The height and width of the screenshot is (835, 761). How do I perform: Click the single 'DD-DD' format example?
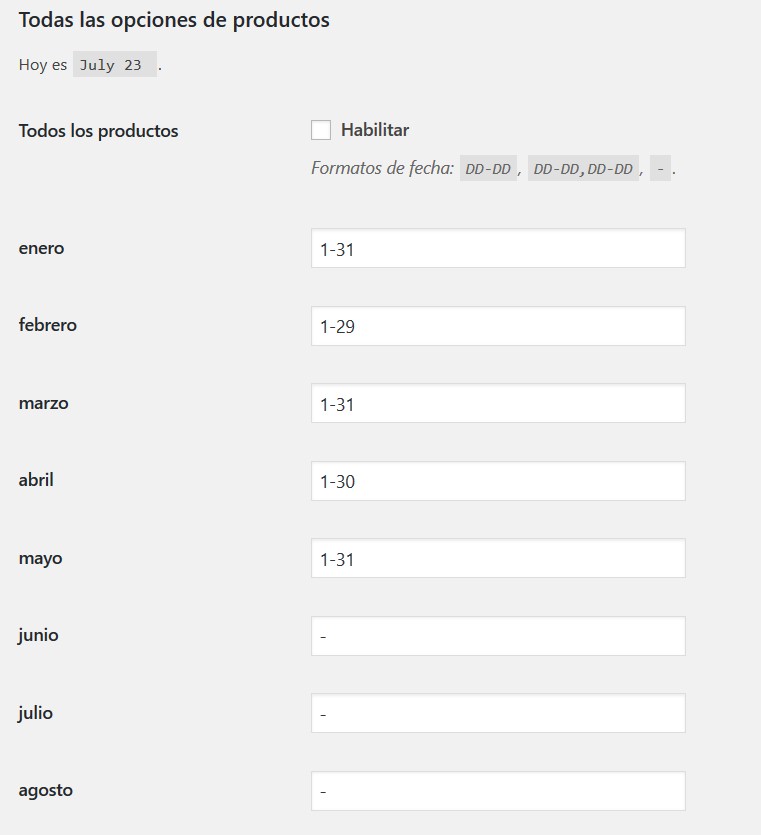click(488, 169)
